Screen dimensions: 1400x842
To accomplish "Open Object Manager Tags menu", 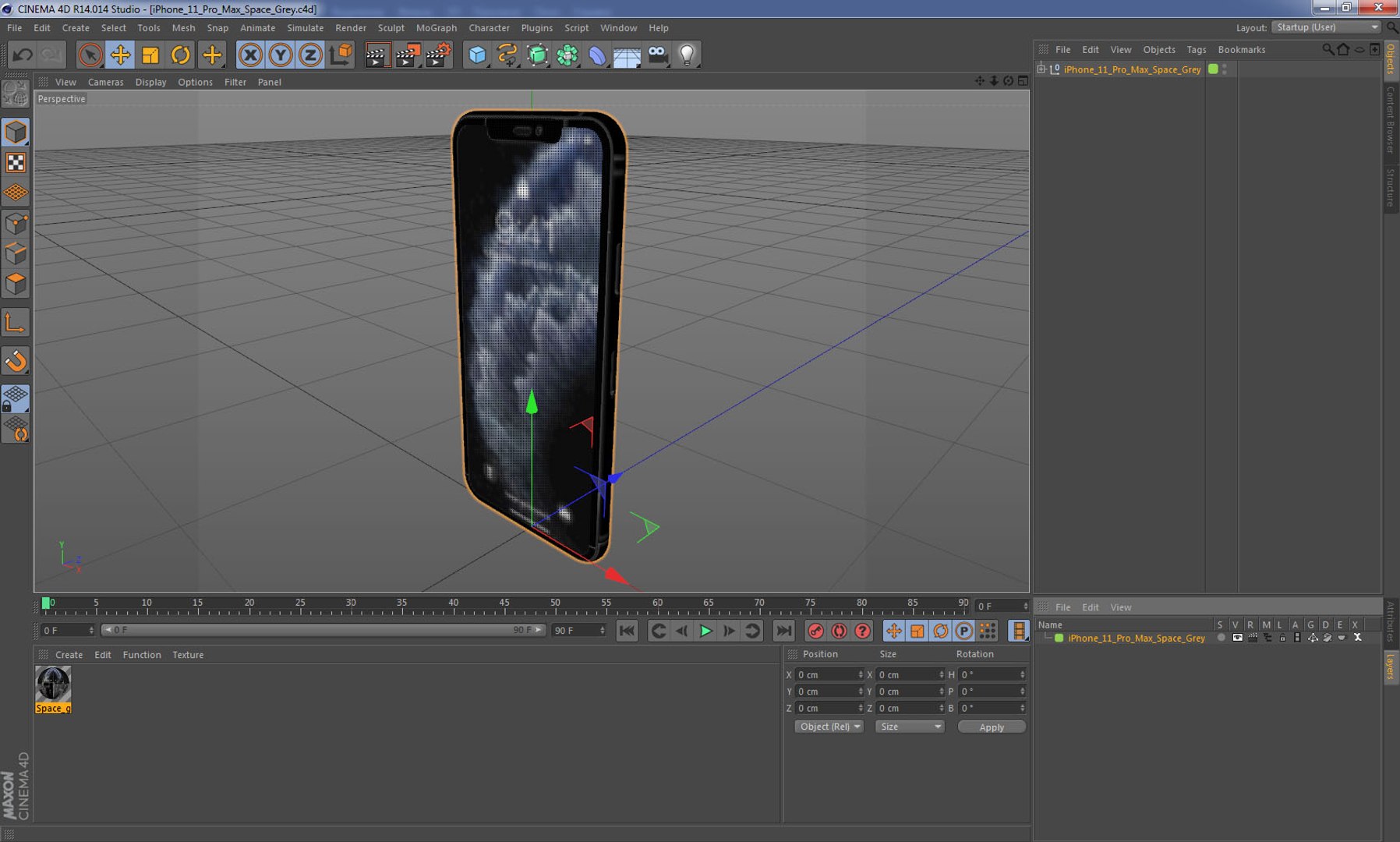I will click(x=1196, y=49).
